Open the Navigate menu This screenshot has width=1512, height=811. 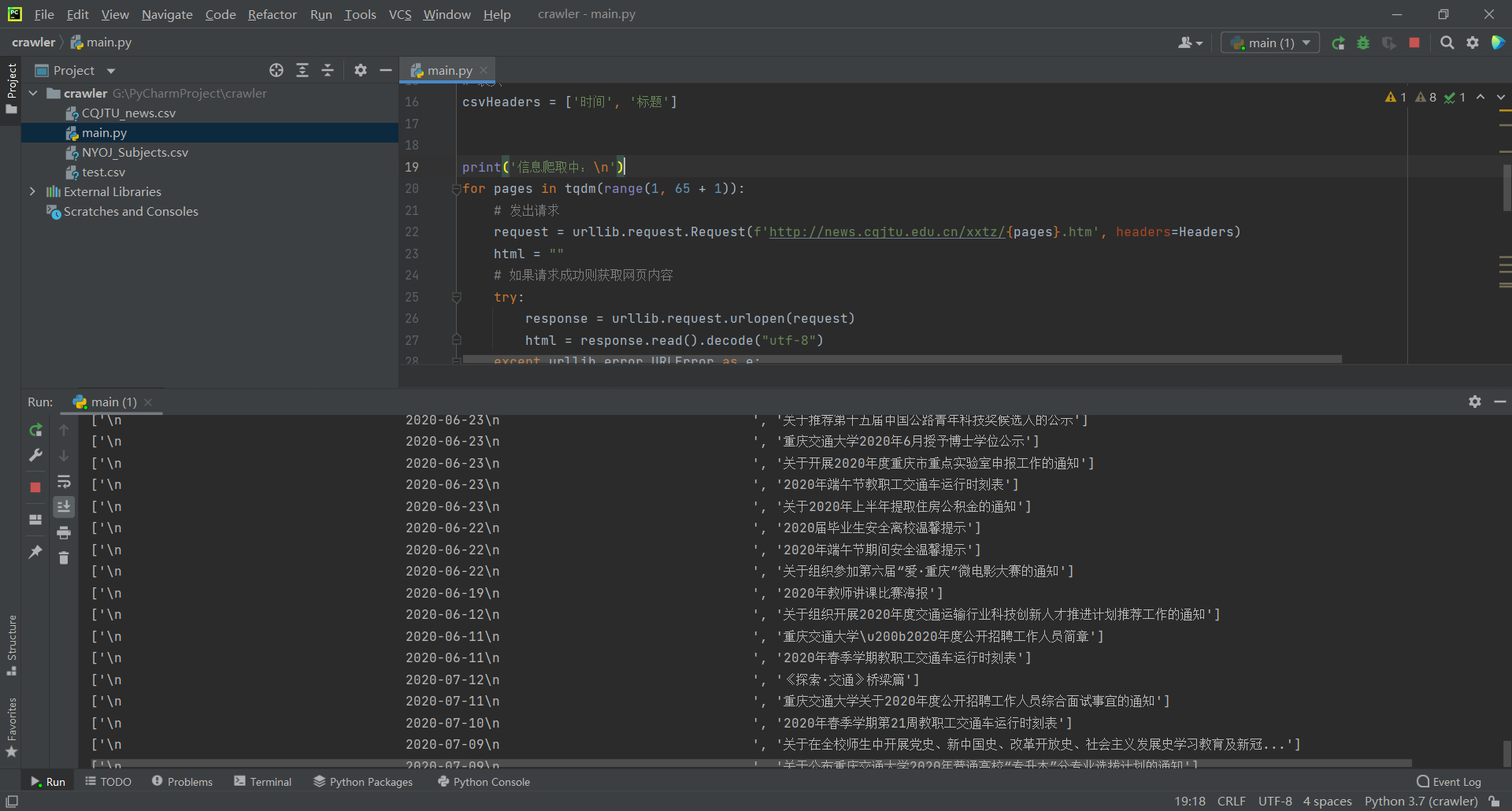point(167,14)
